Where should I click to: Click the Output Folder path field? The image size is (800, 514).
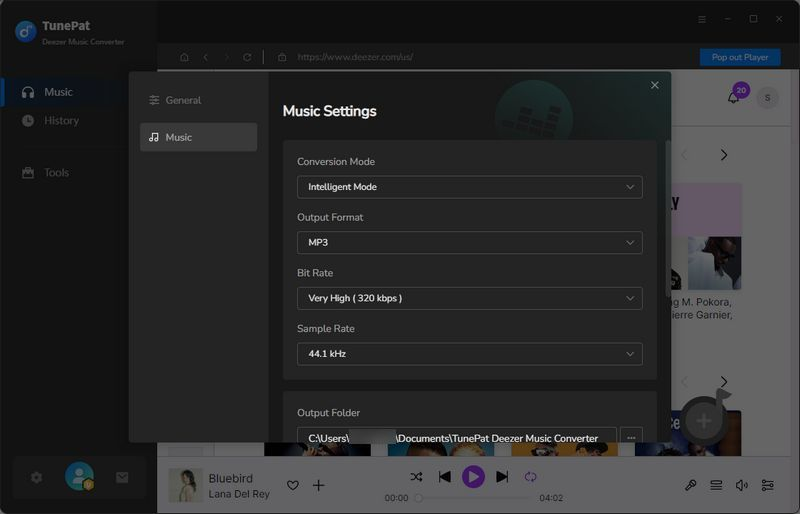(x=457, y=436)
